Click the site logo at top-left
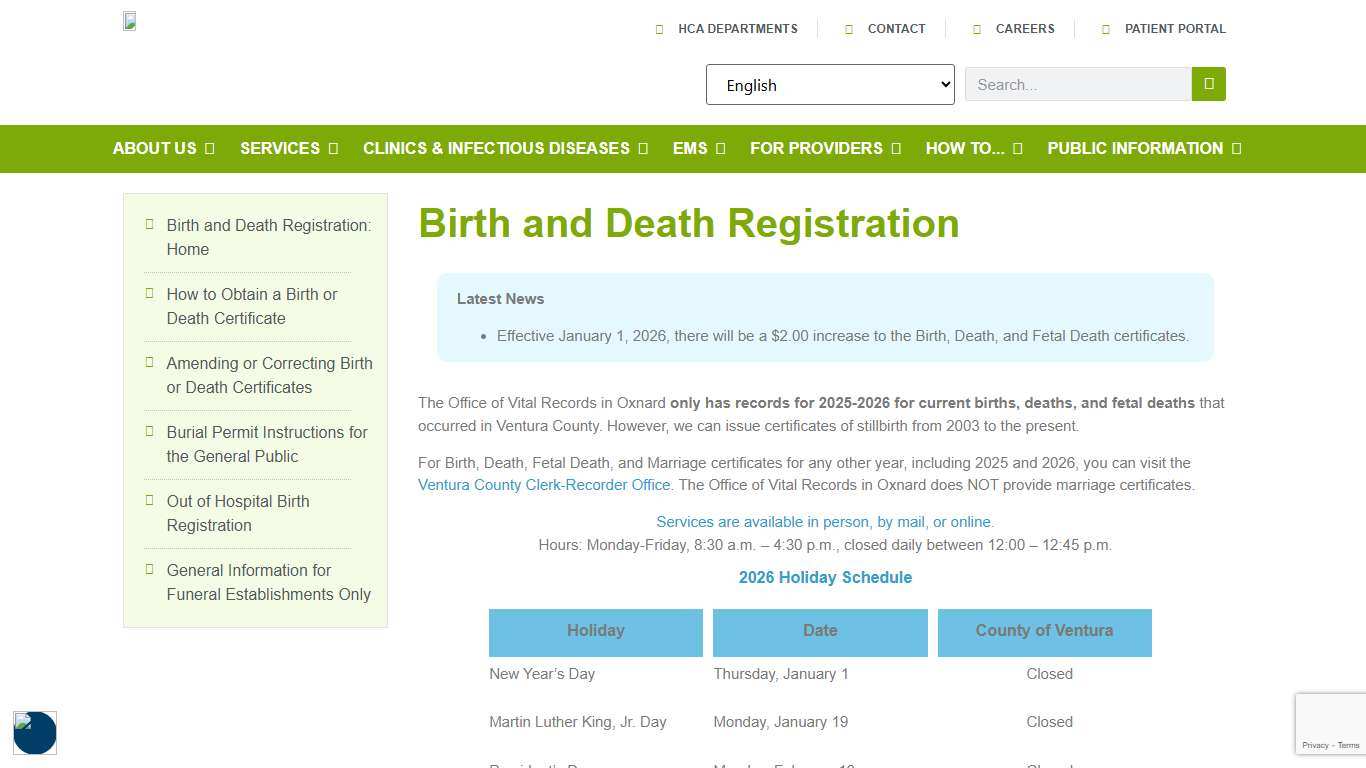The width and height of the screenshot is (1366, 768). click(x=129, y=20)
